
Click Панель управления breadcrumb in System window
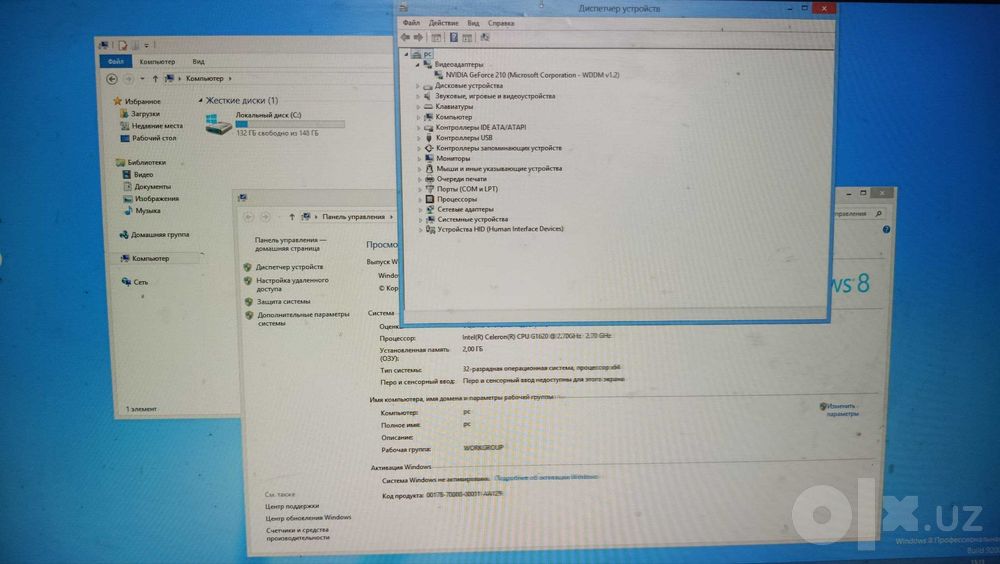(x=353, y=217)
